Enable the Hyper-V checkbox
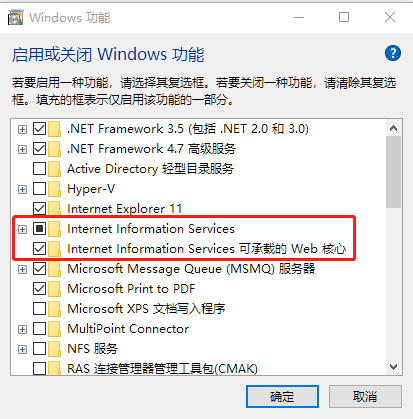The height and width of the screenshot is (419, 413). 39,189
